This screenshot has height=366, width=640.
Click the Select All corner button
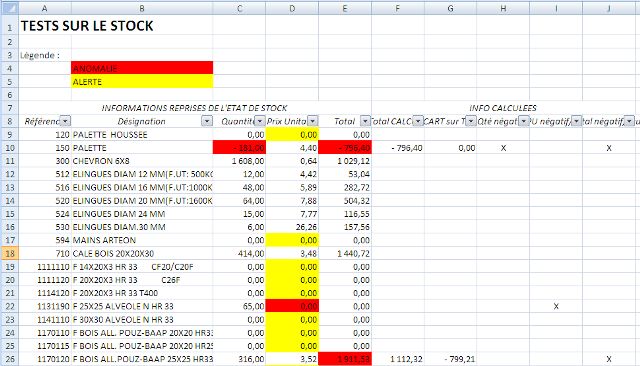pyautogui.click(x=9, y=8)
